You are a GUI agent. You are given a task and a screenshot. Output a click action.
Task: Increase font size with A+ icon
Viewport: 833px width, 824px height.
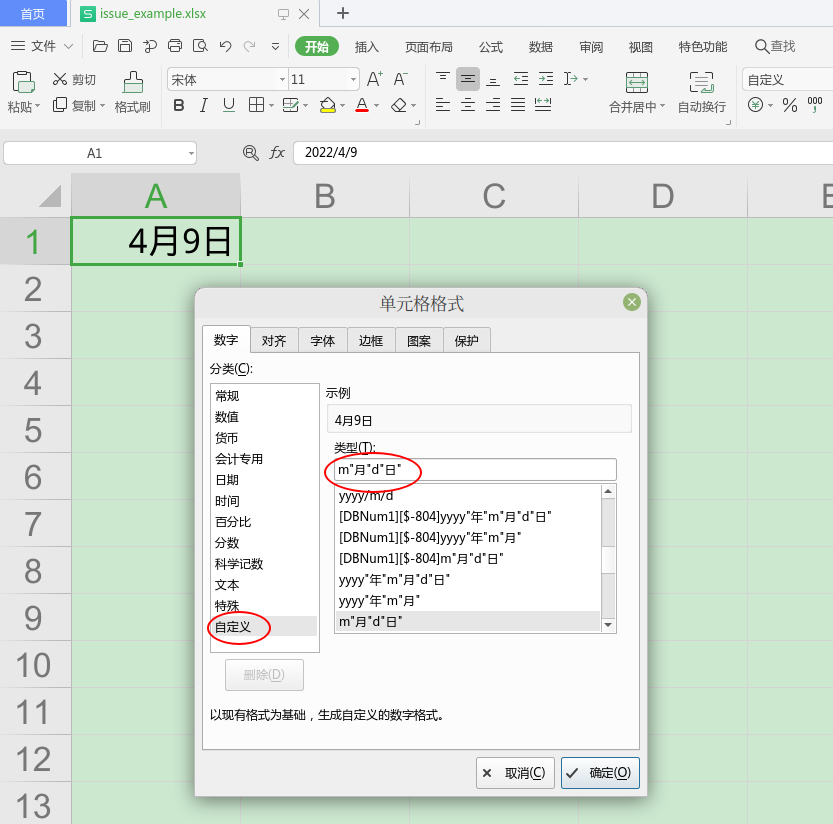coord(375,80)
